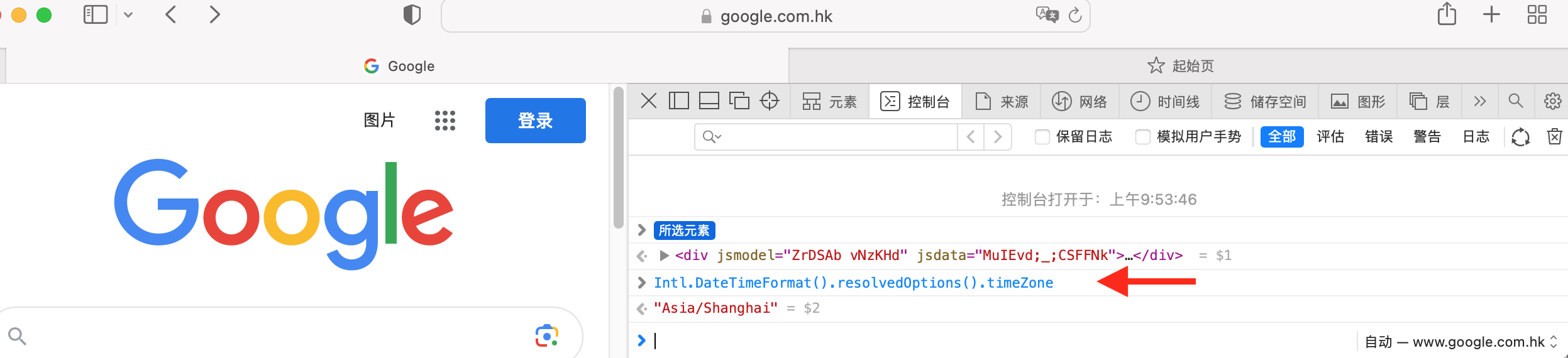
Task: Show more inspector tabs with double chevron
Action: [x=1479, y=101]
